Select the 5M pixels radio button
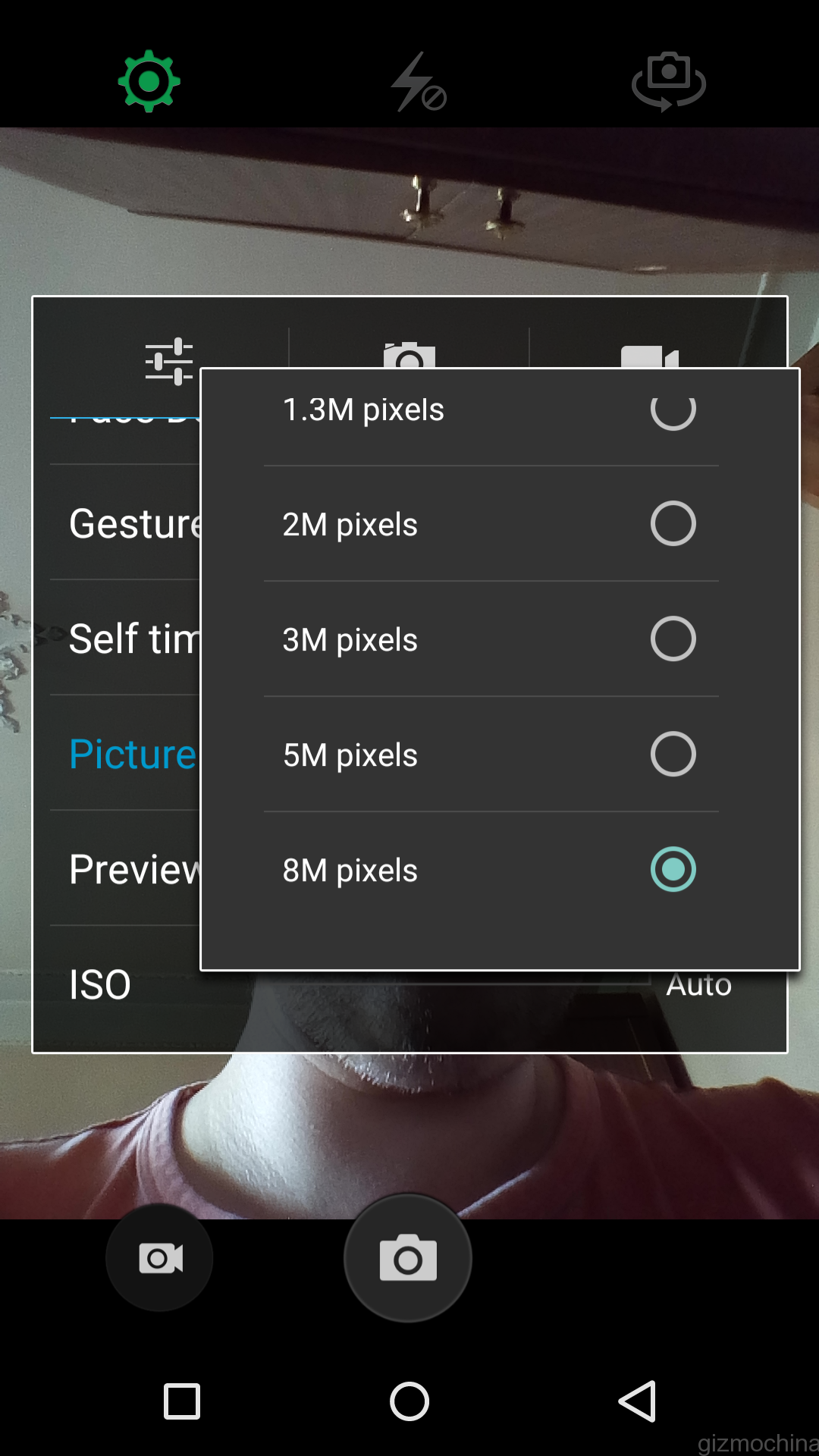The image size is (819, 1456). coord(673,755)
